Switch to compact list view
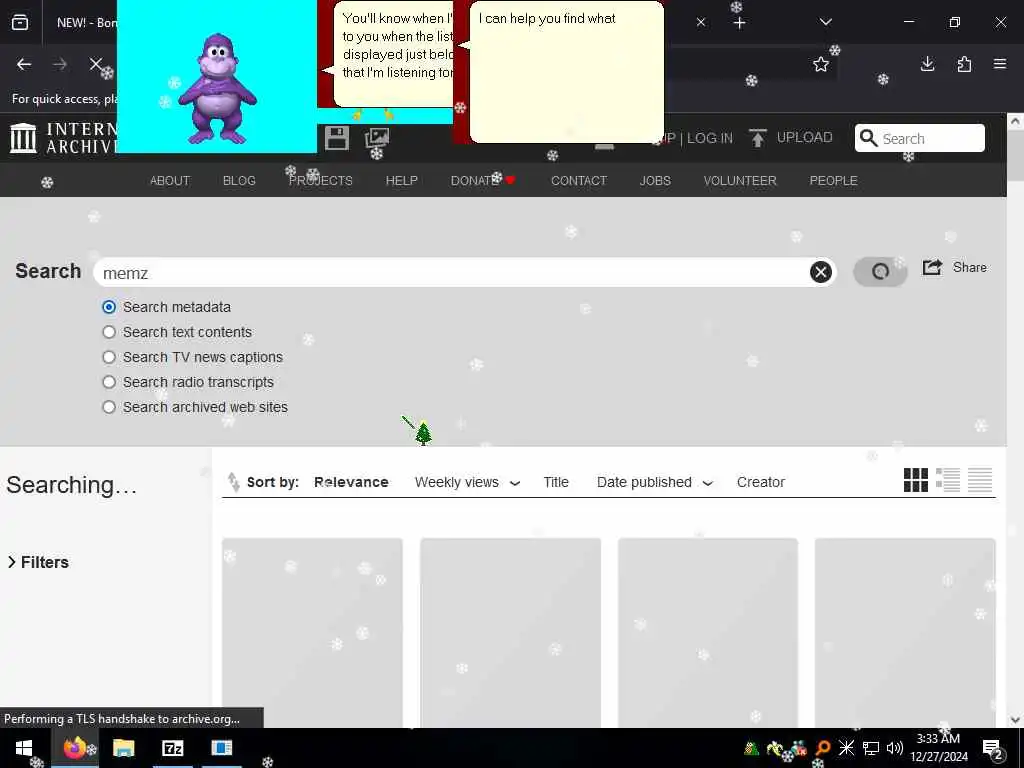This screenshot has height=768, width=1024. click(980, 480)
